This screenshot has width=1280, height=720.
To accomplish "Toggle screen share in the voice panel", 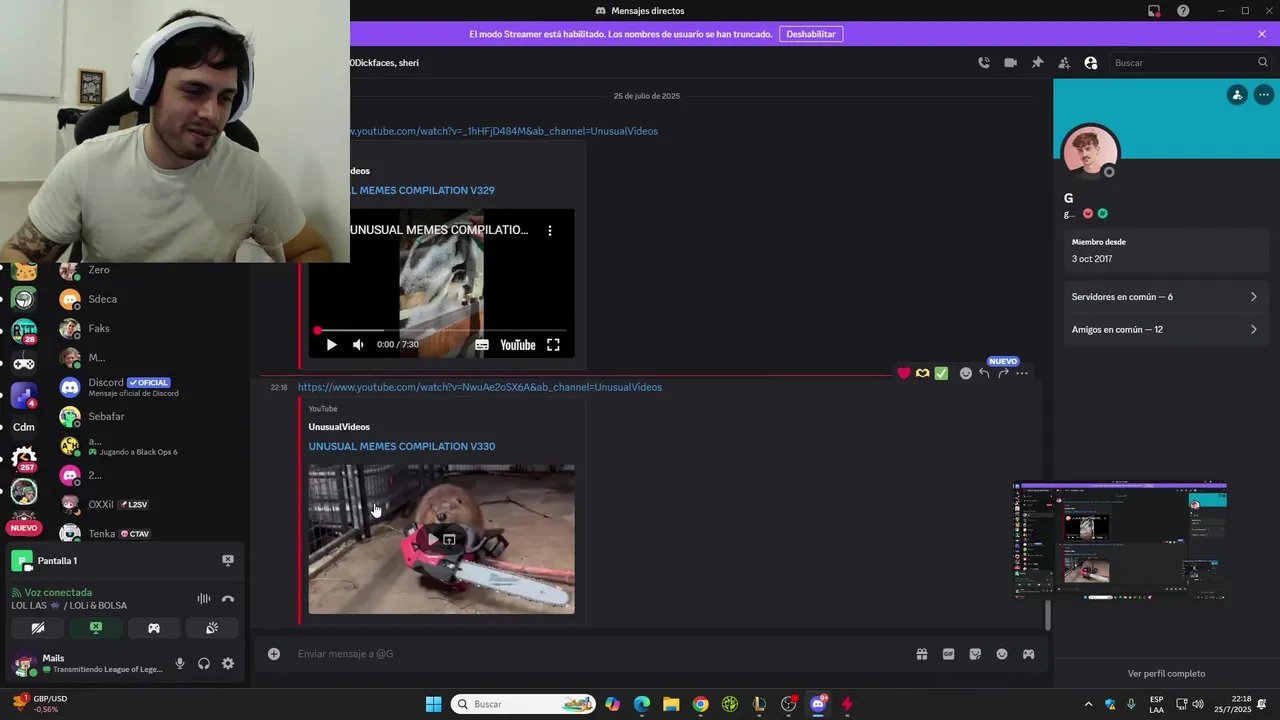I will pyautogui.click(x=96, y=628).
